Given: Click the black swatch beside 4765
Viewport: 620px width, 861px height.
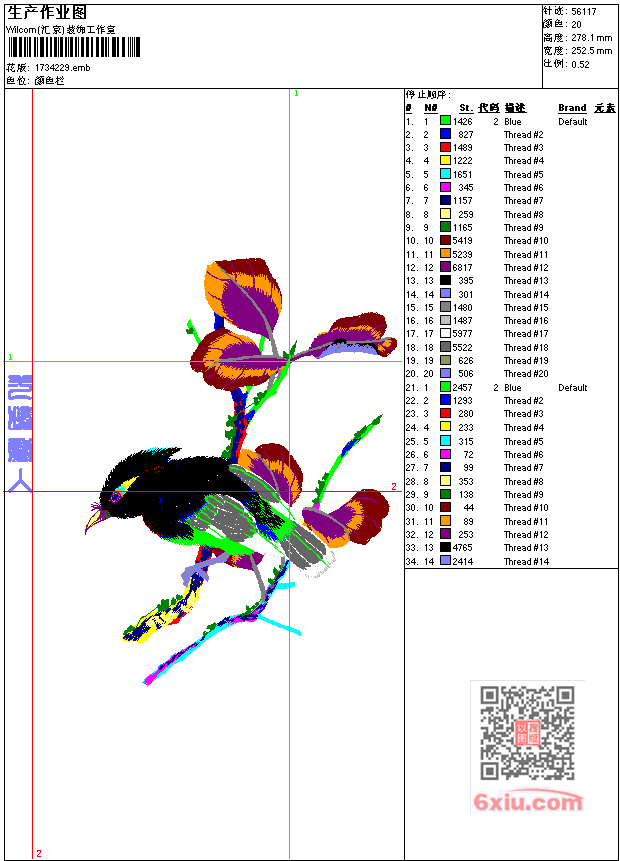Looking at the screenshot, I should [x=445, y=547].
